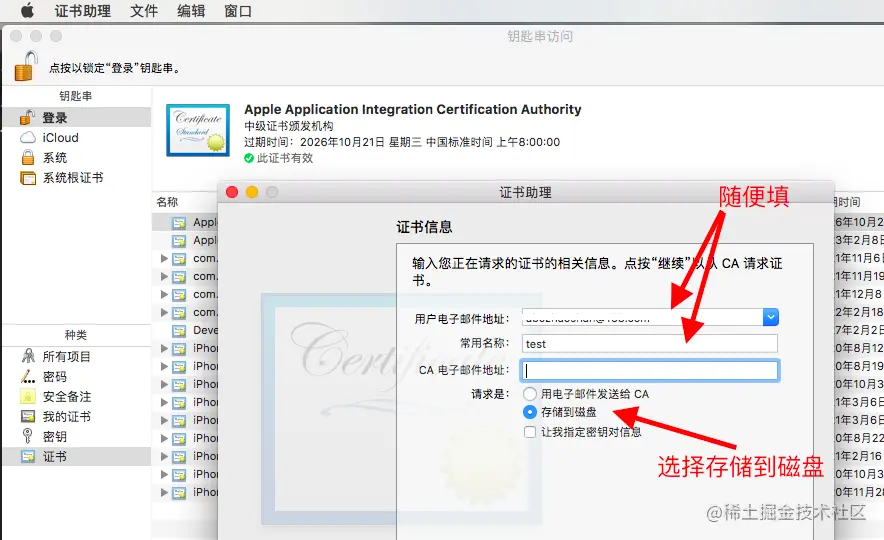
Task: Select the 系统 keychain
Action: coord(77,158)
